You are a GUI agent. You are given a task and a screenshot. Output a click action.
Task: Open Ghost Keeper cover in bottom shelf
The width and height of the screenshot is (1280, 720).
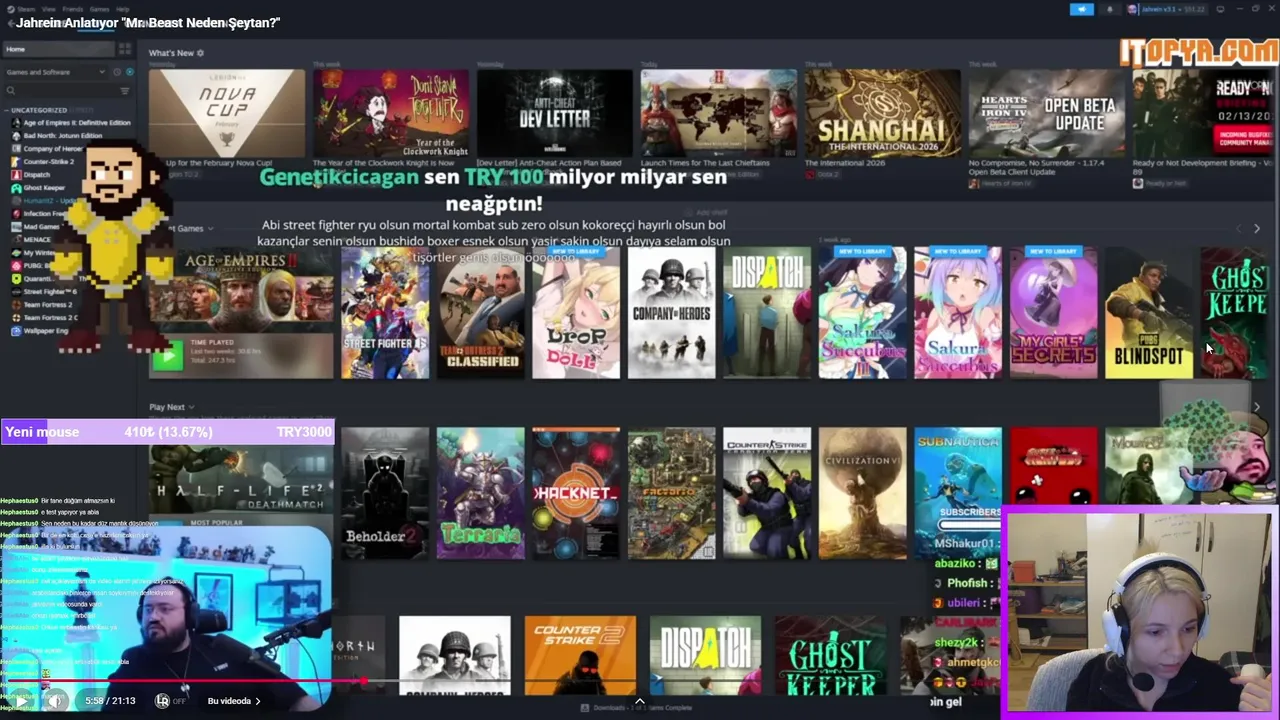click(x=830, y=655)
